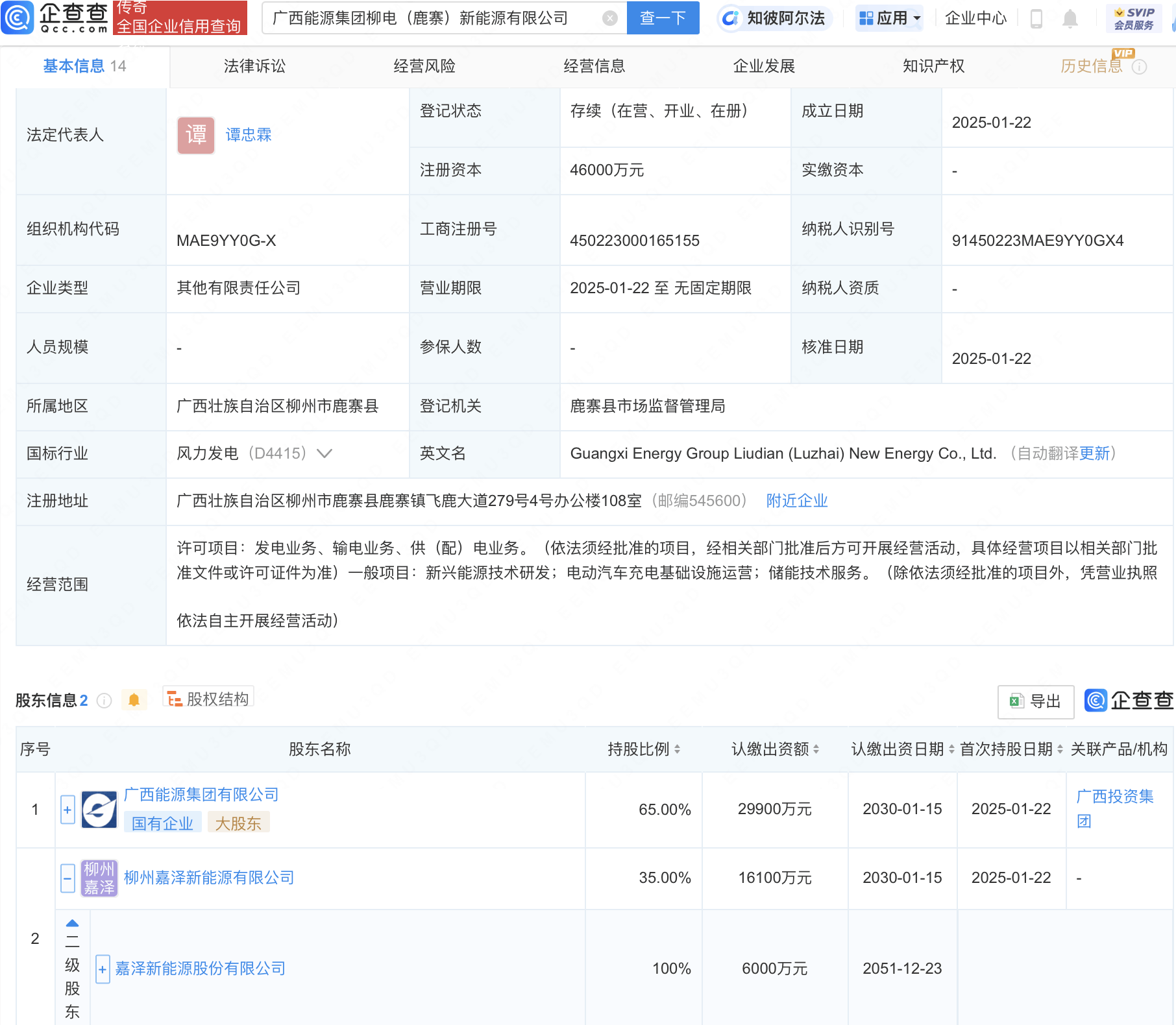Go to 企业中心
The width and height of the screenshot is (1176, 1025).
coord(975,18)
